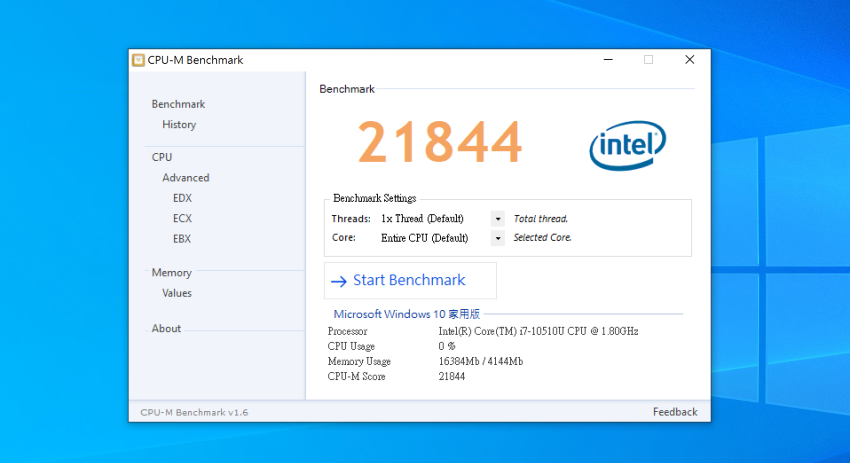
Task: Click the CPU-M app icon in title bar
Action: [x=138, y=60]
